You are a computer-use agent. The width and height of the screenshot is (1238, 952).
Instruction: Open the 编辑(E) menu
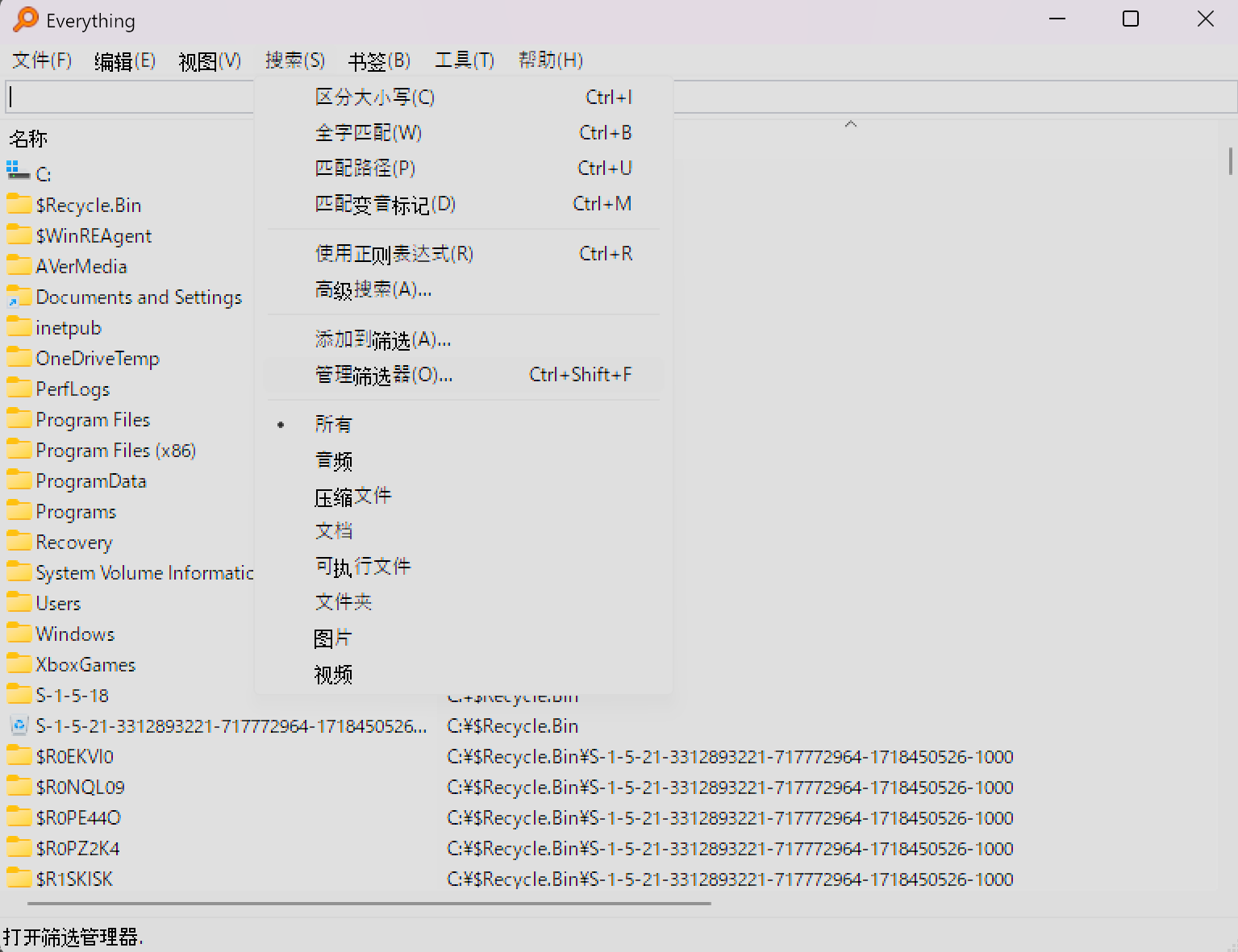(125, 60)
